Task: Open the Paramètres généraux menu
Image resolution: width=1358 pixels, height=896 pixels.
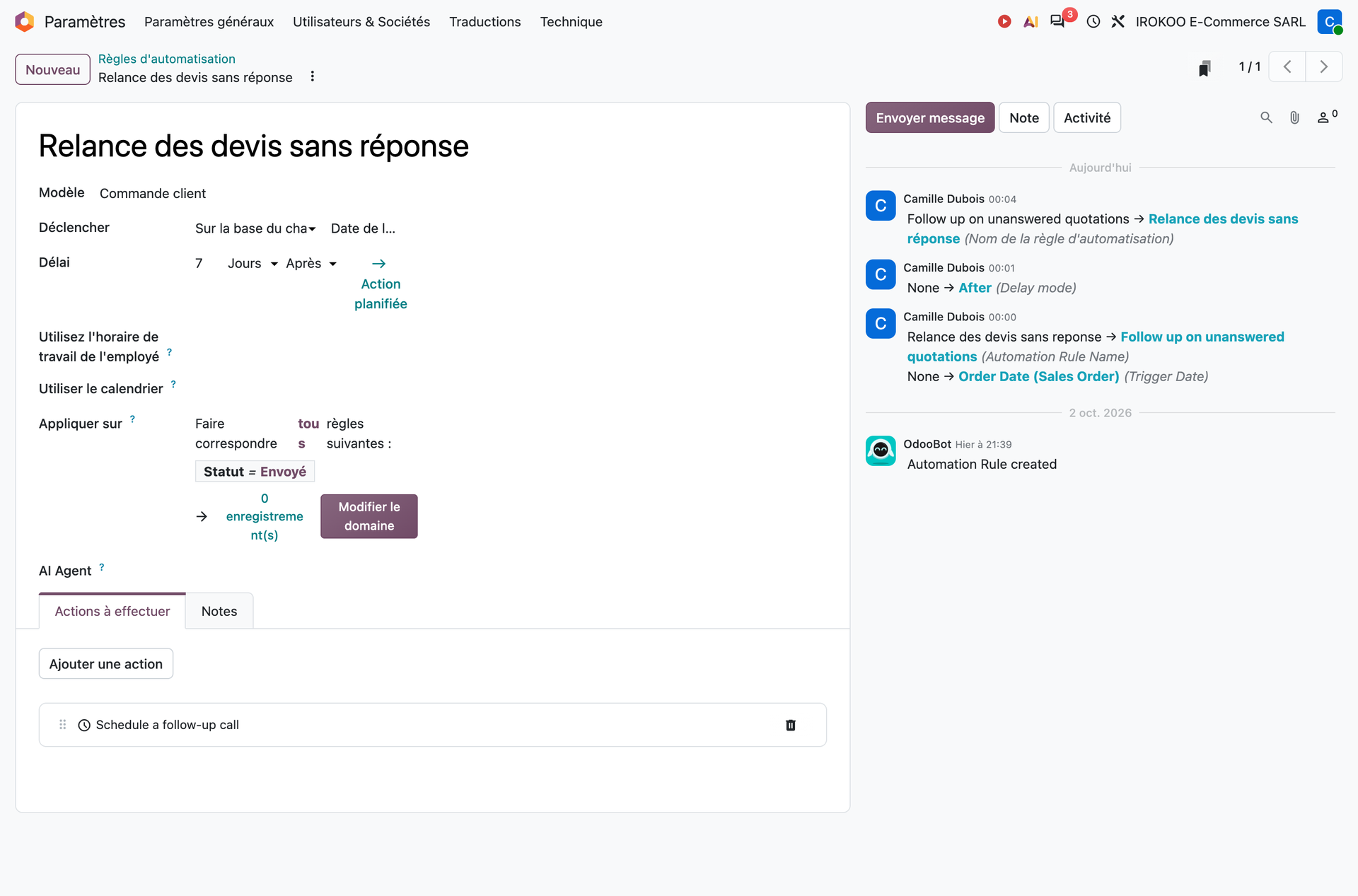Action: (x=209, y=22)
